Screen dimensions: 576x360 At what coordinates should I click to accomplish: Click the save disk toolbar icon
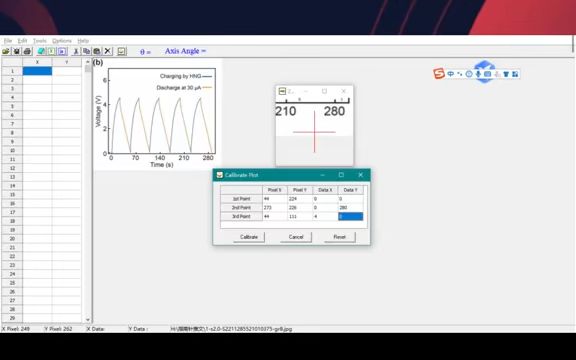pyautogui.click(x=17, y=51)
